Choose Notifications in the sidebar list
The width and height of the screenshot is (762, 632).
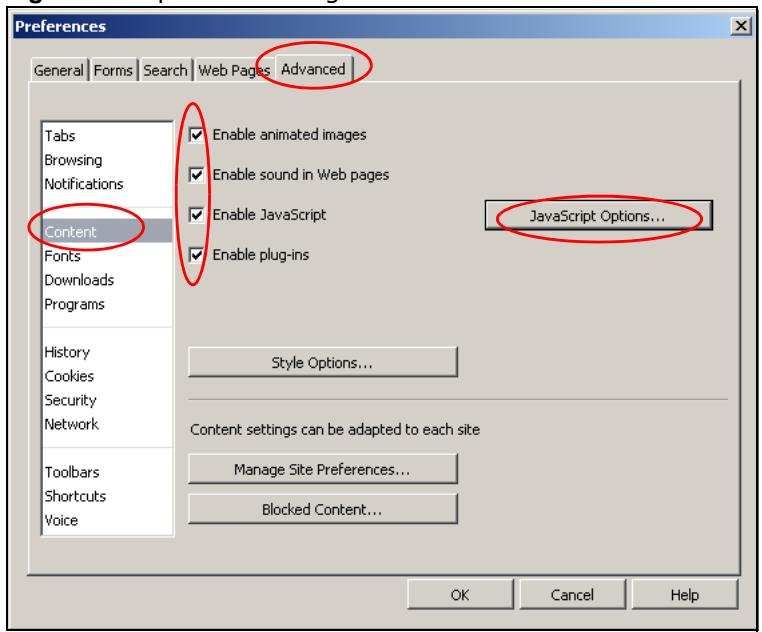click(x=107, y=184)
